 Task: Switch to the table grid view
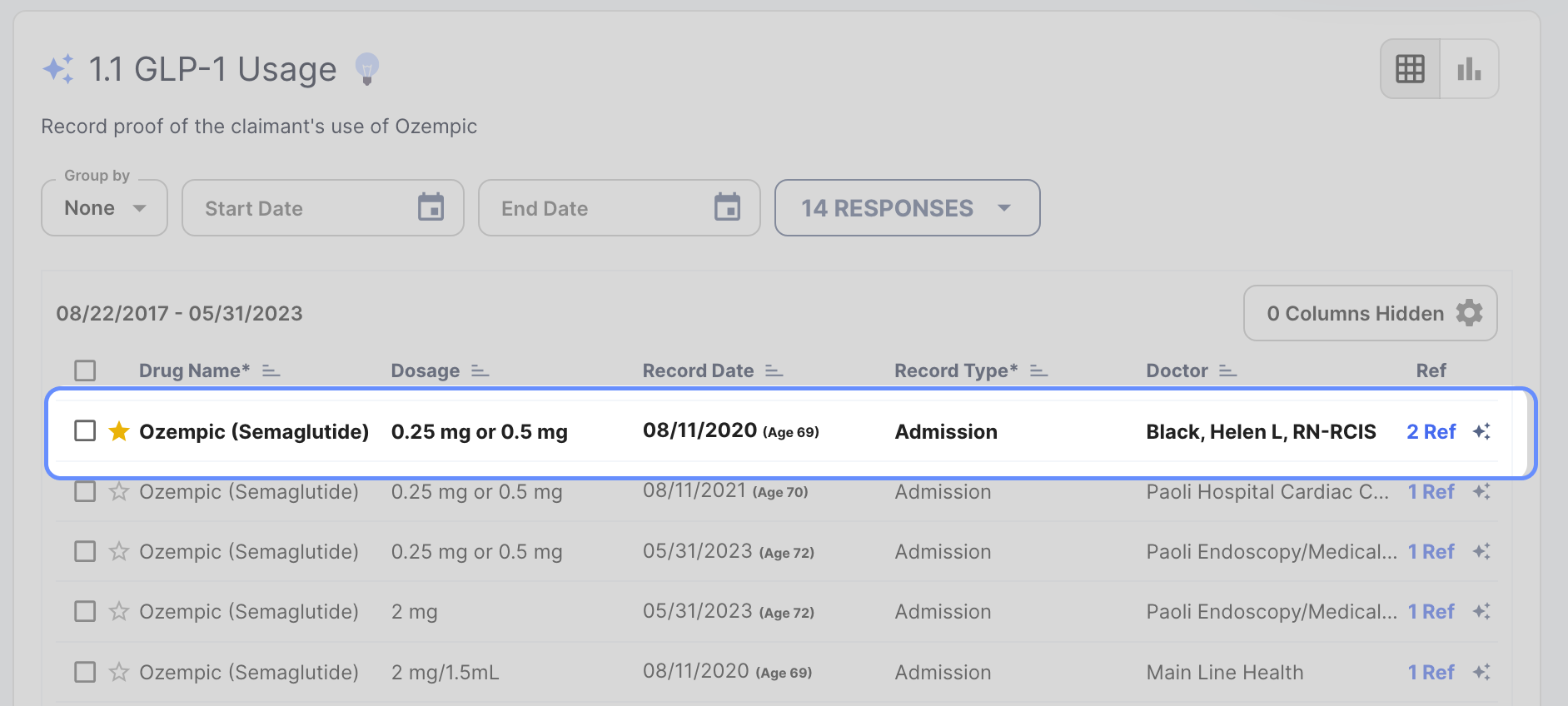(x=1410, y=69)
